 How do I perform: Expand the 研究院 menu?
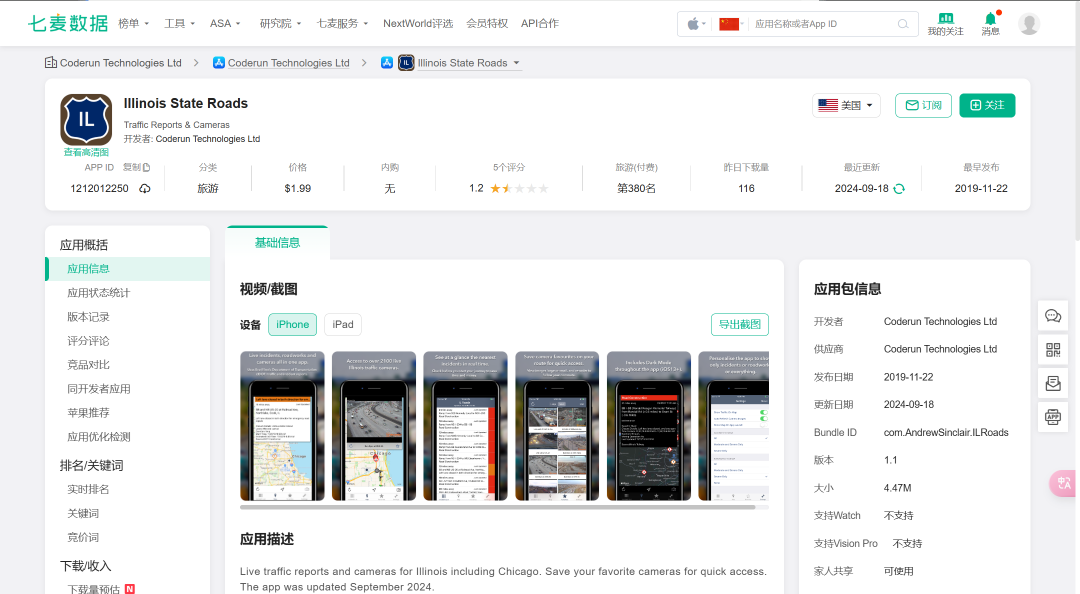(280, 23)
